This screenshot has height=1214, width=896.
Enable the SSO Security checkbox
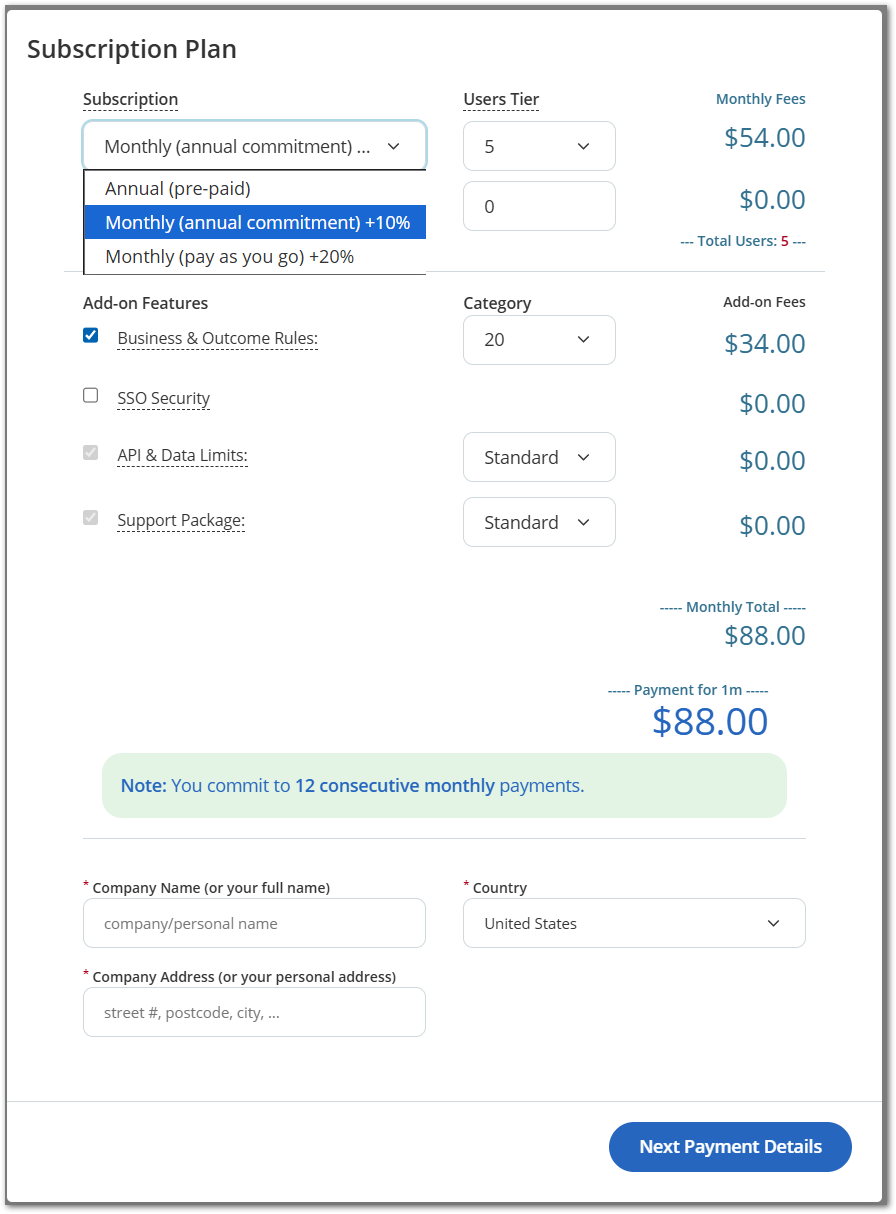pos(91,395)
